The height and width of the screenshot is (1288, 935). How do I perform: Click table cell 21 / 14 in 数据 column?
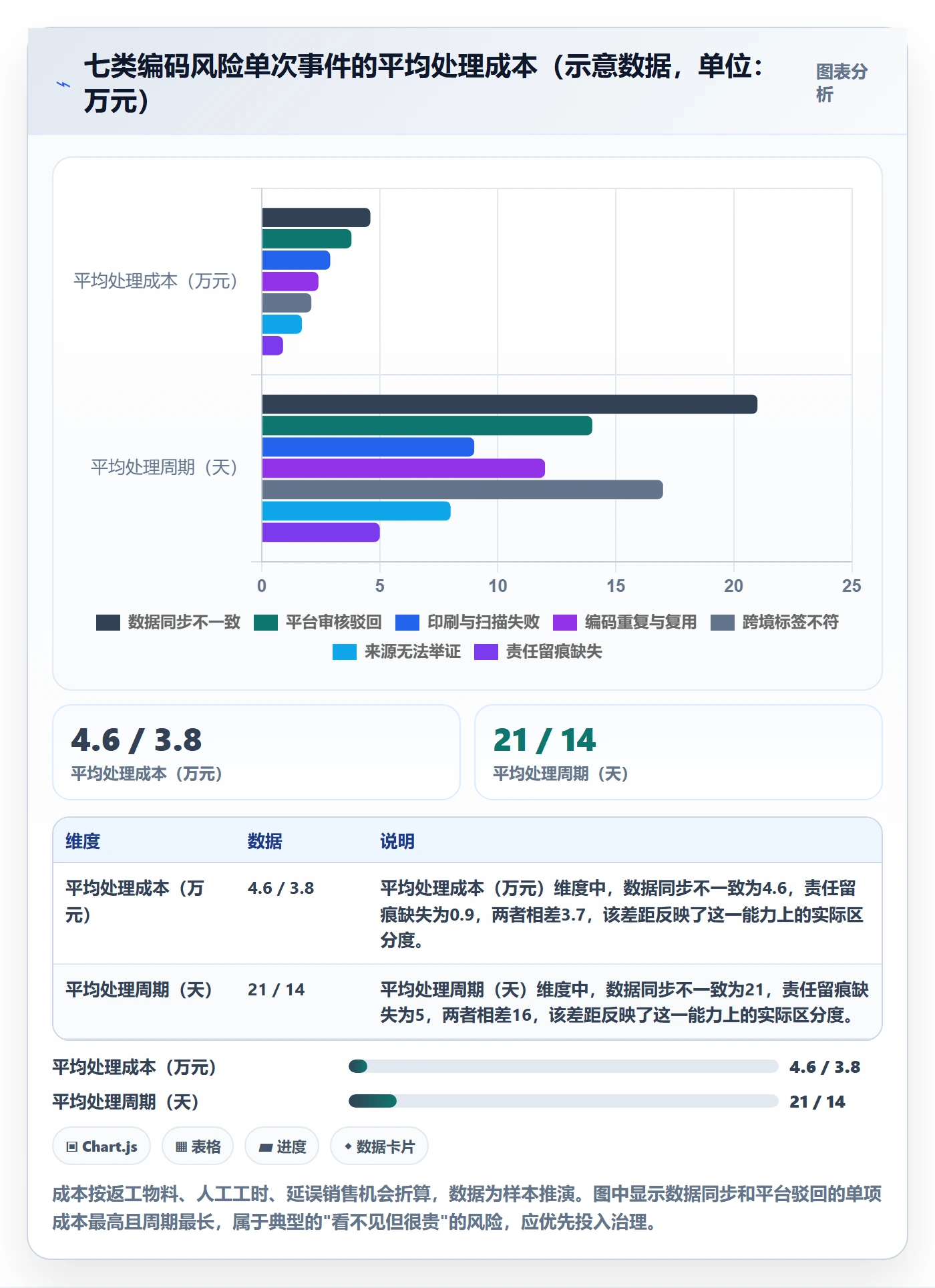(x=276, y=989)
